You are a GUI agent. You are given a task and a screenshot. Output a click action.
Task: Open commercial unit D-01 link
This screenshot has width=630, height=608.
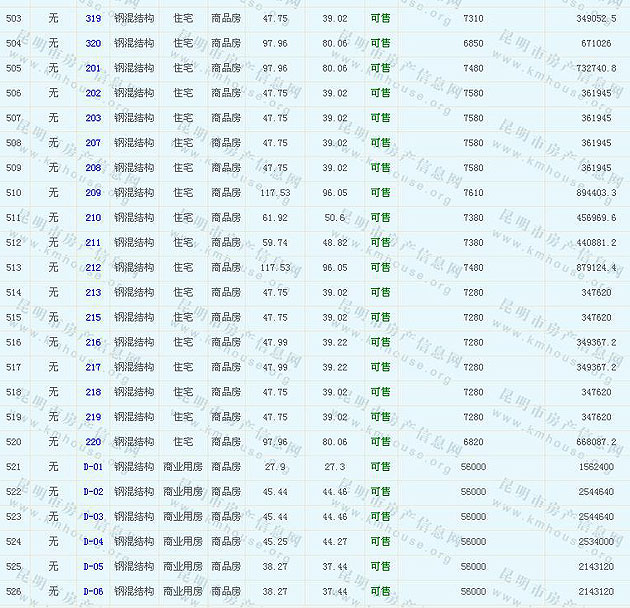pyautogui.click(x=93, y=467)
